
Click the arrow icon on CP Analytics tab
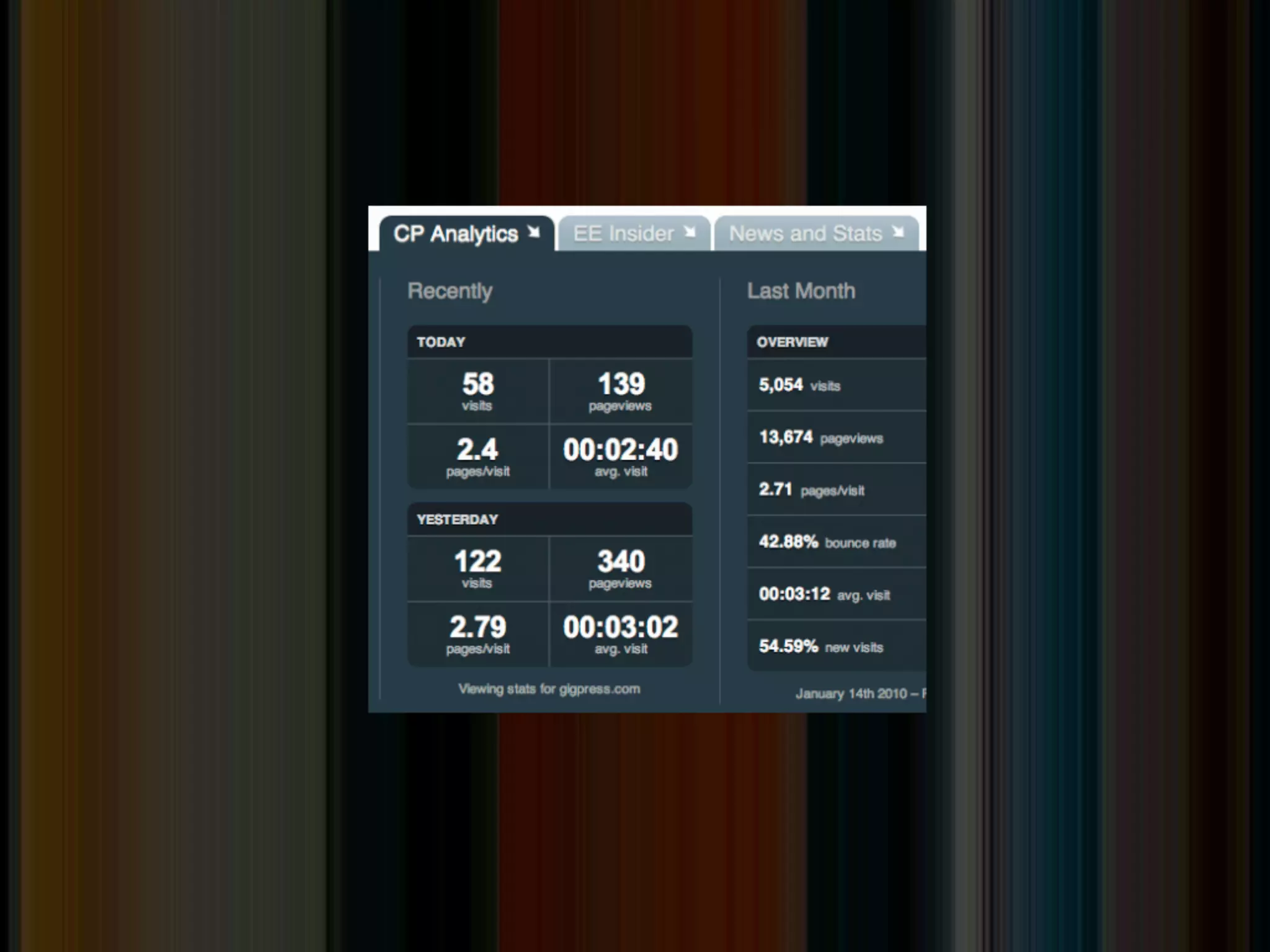[x=533, y=232]
